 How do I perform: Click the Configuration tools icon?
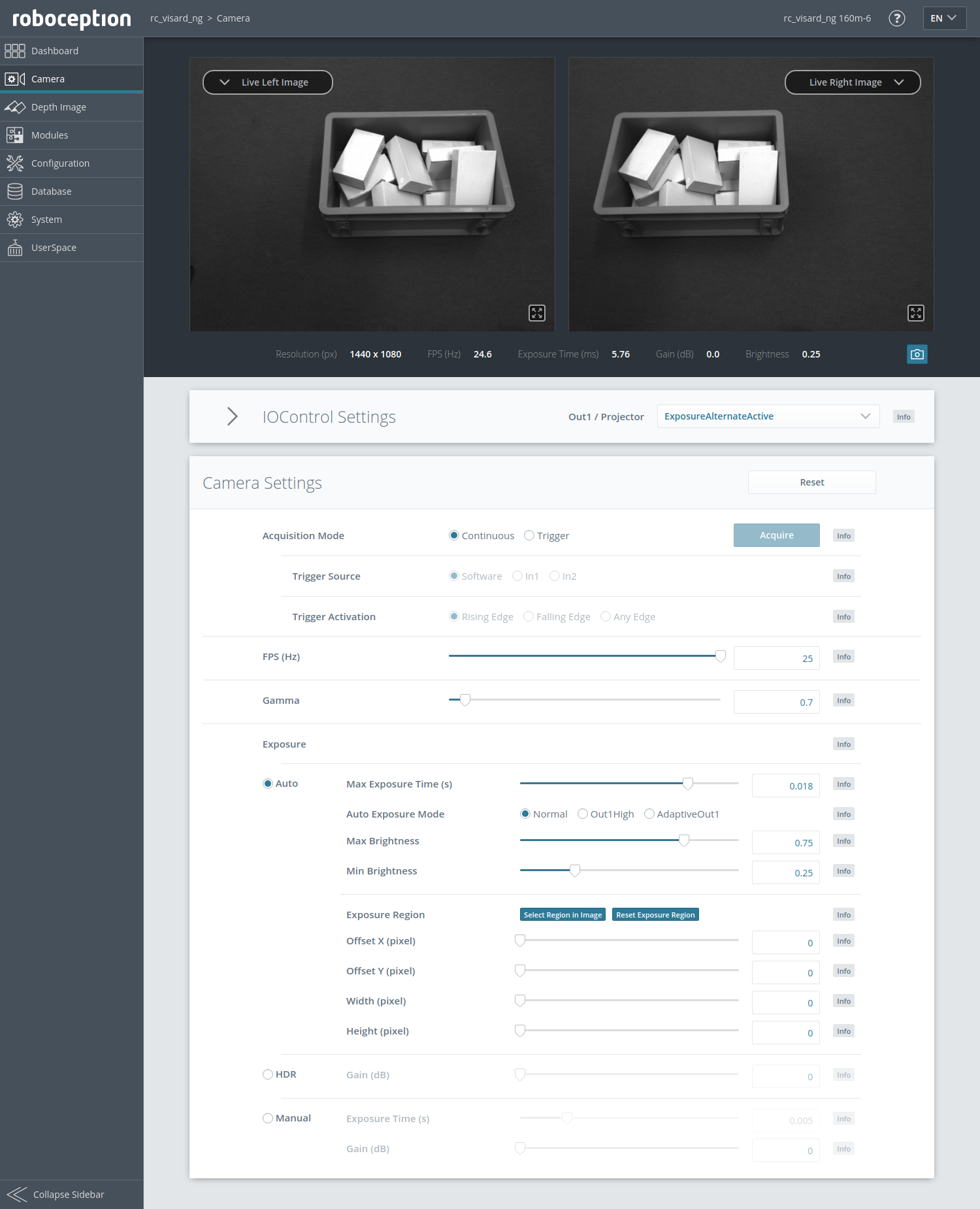click(14, 163)
